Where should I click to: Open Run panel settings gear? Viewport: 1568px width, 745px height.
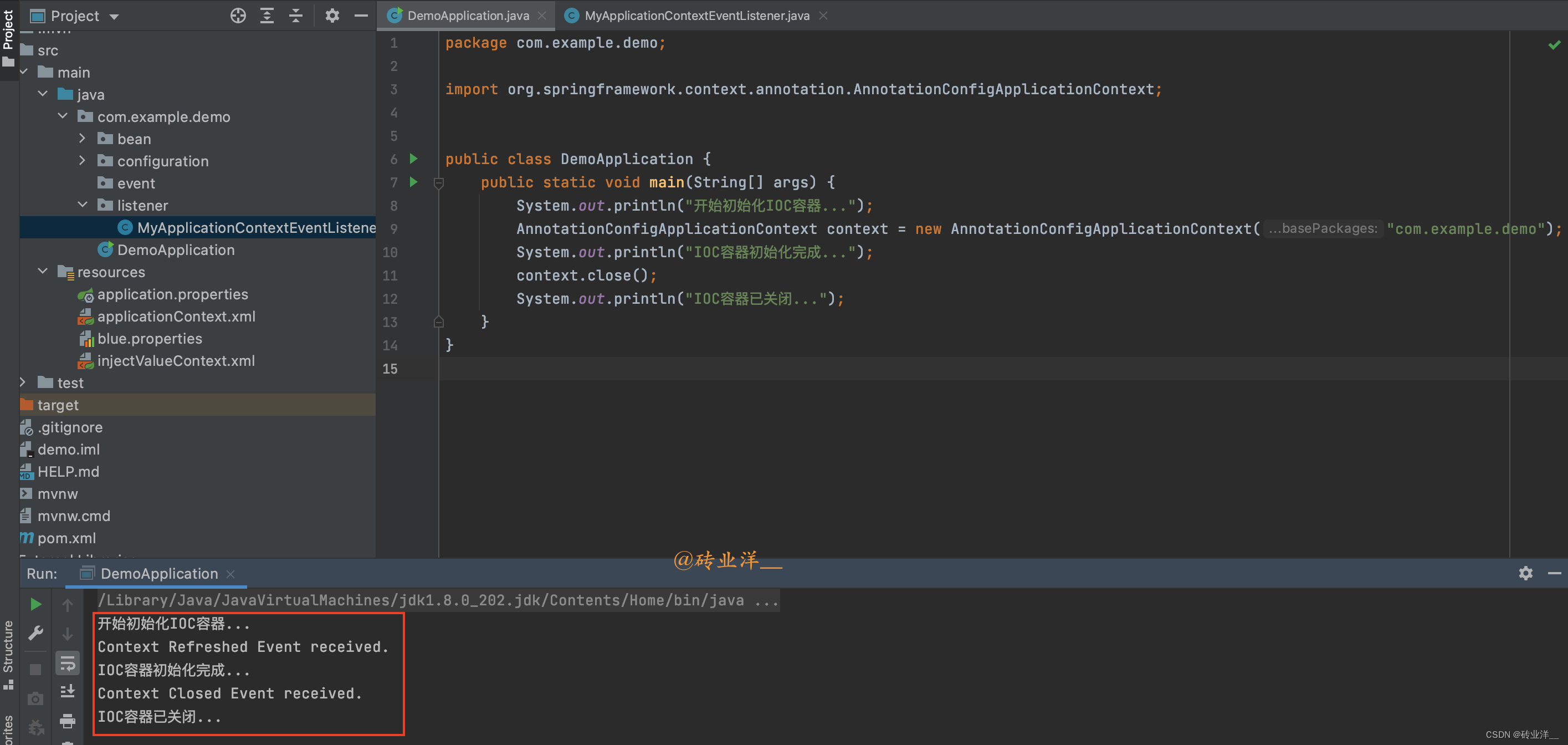point(1525,573)
